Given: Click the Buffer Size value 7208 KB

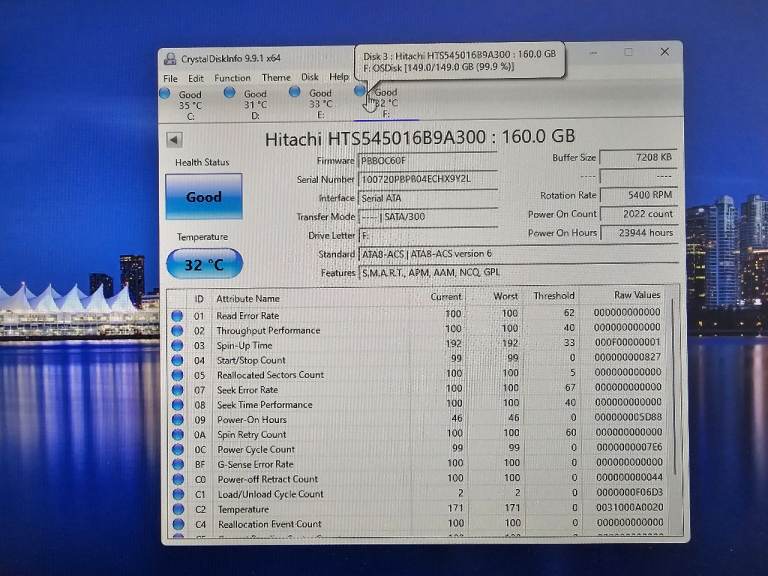Looking at the screenshot, I should click(x=639, y=158).
